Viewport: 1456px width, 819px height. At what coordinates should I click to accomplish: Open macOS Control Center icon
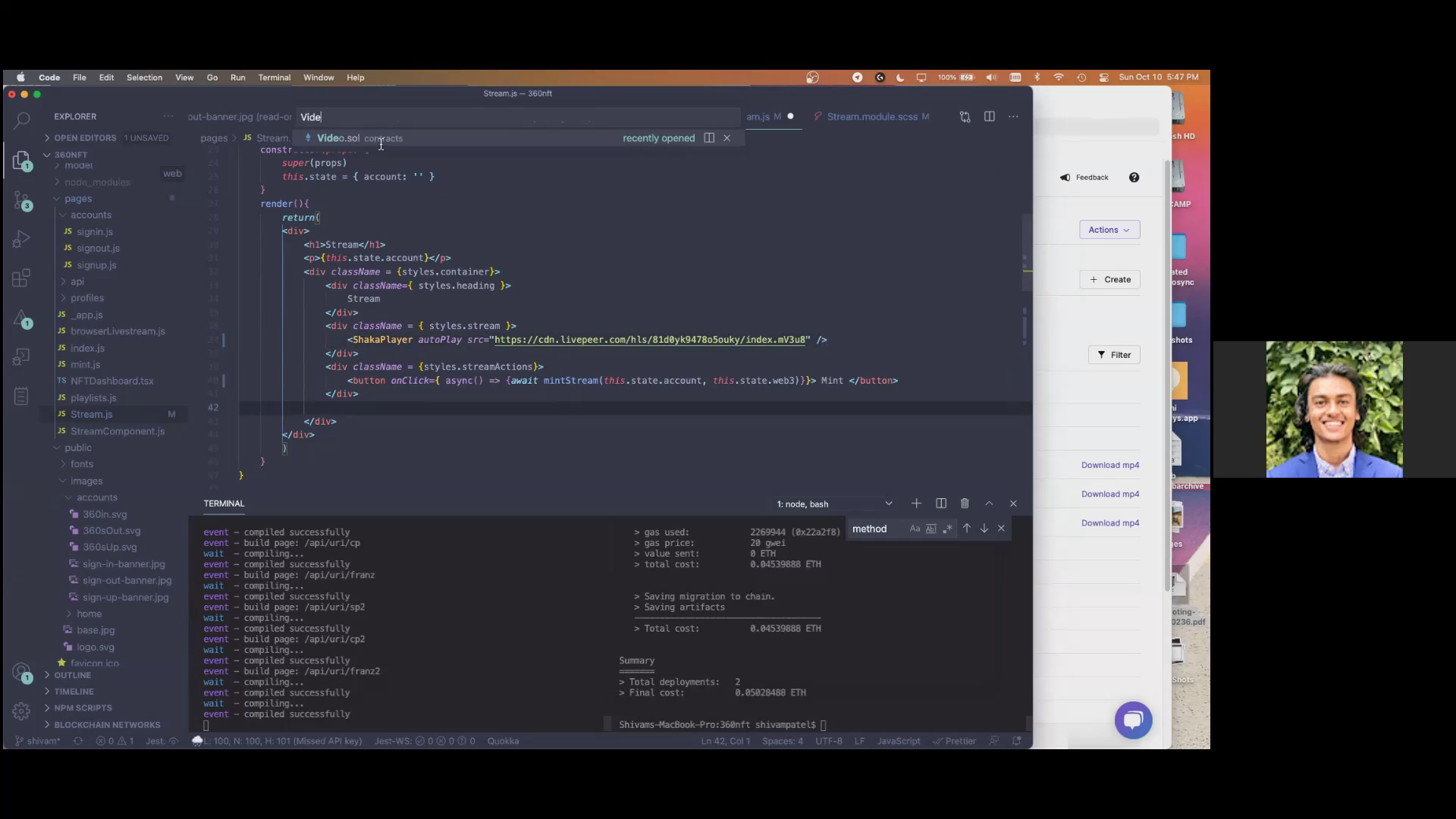[1104, 77]
